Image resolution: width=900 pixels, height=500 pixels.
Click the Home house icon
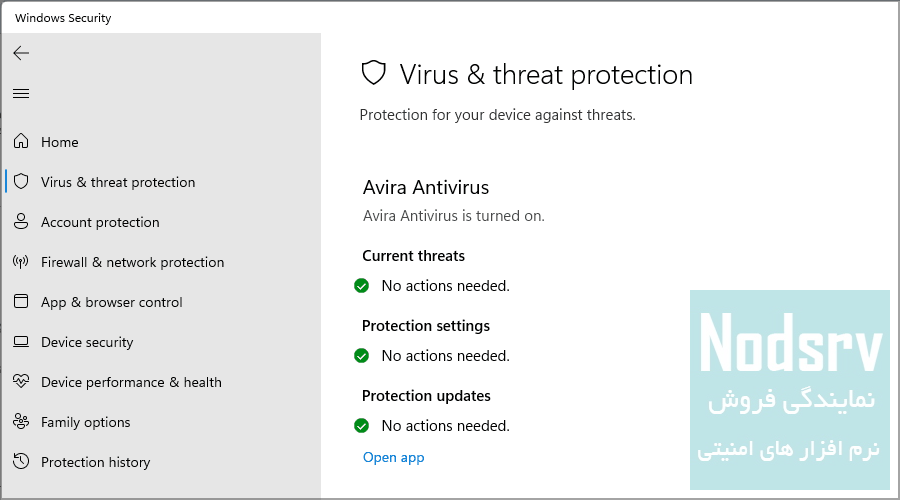click(x=21, y=141)
